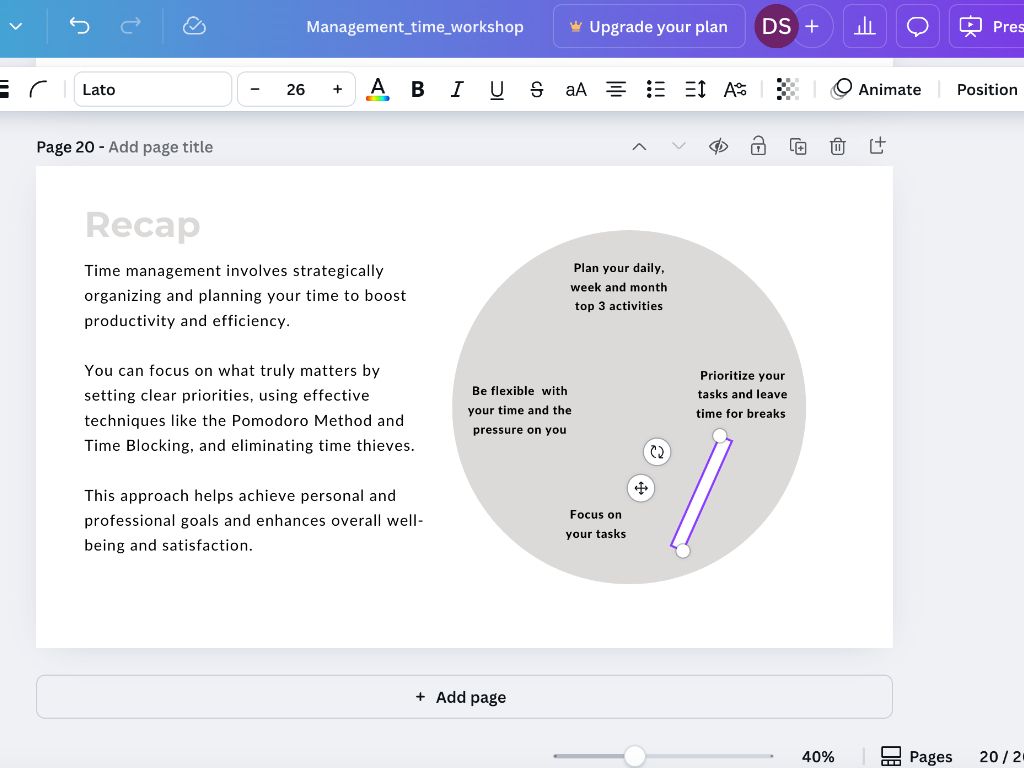Select the Recap heading

tap(142, 225)
